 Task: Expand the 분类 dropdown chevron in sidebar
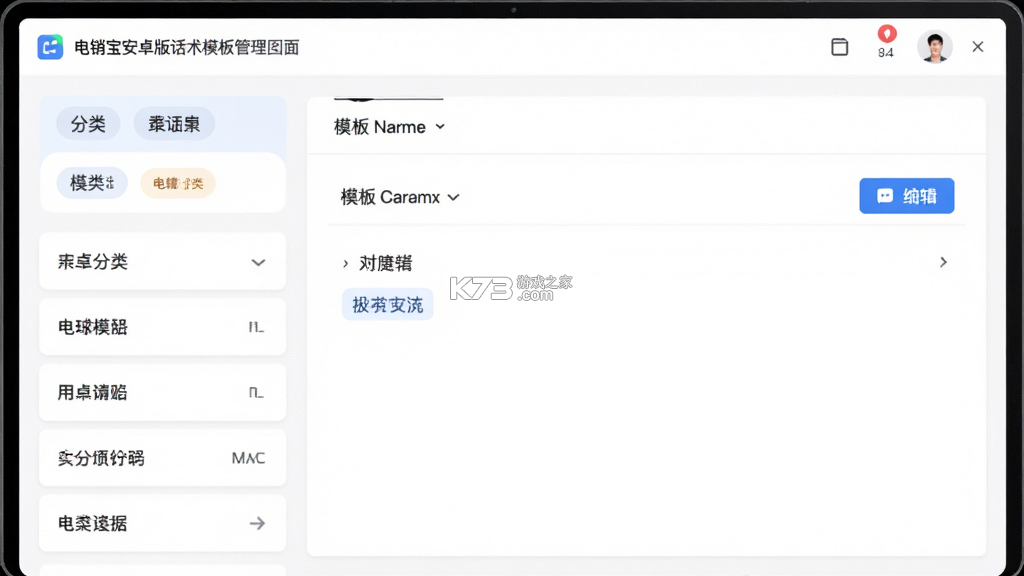pos(259,263)
